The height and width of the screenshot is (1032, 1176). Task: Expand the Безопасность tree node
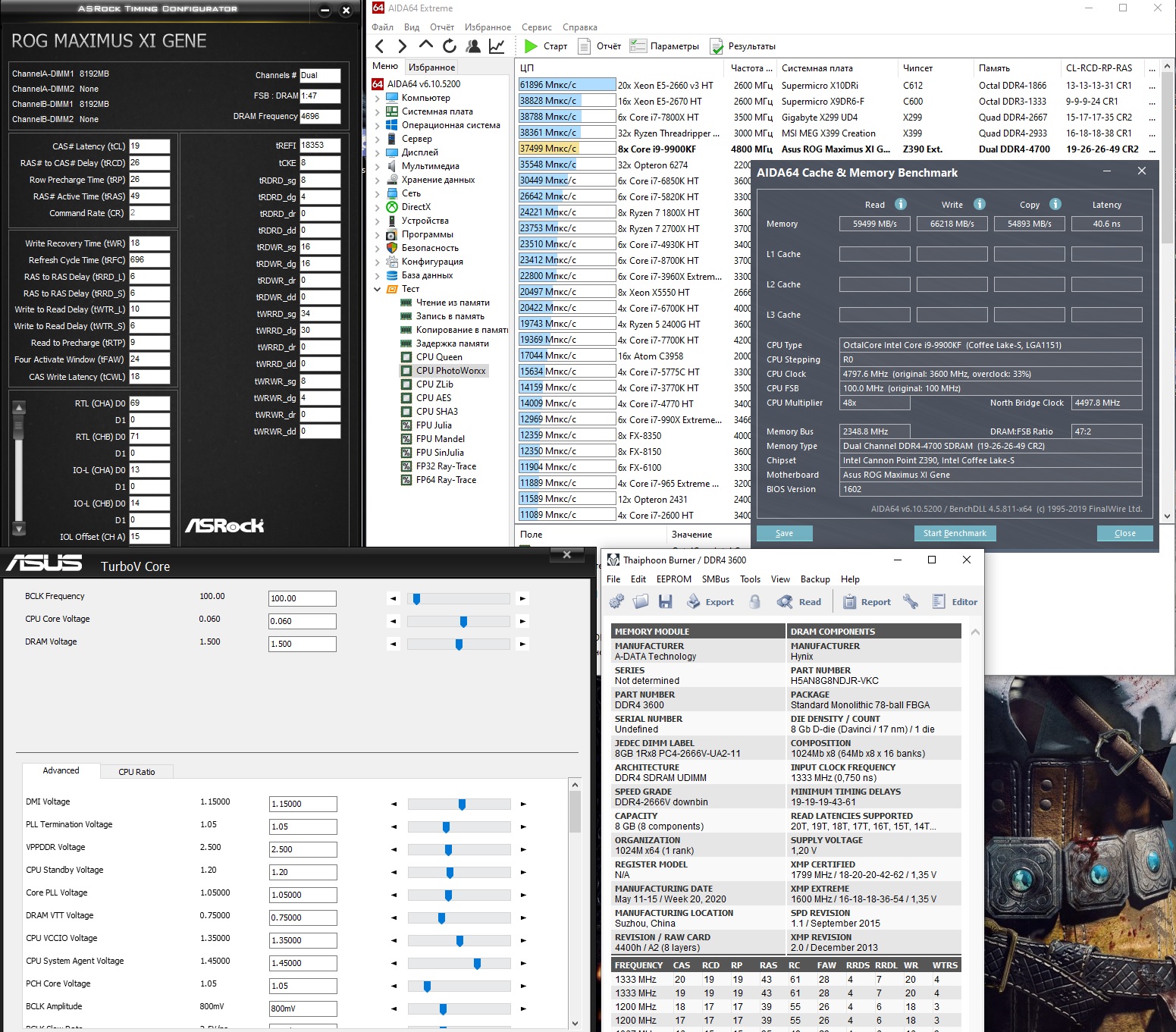pos(377,248)
